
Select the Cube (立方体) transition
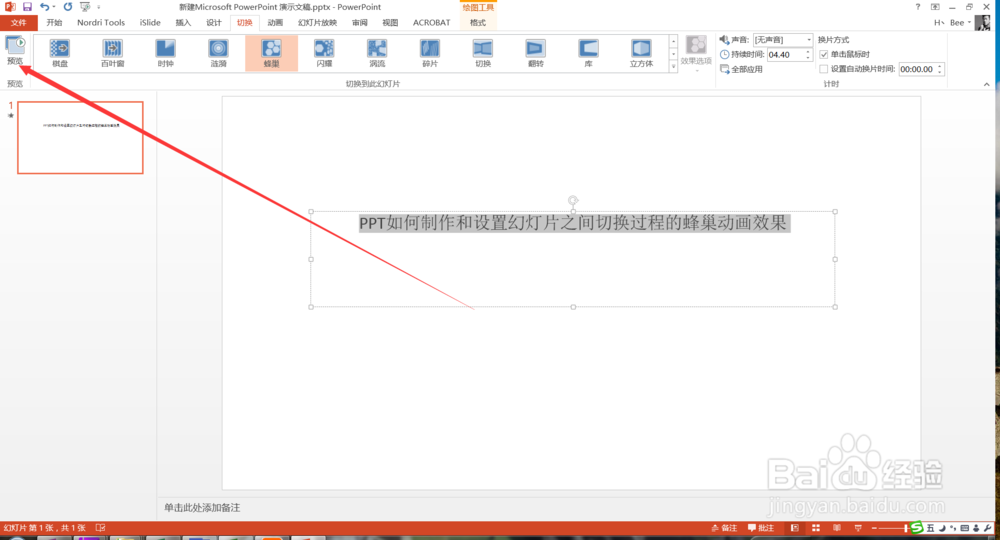tap(641, 53)
